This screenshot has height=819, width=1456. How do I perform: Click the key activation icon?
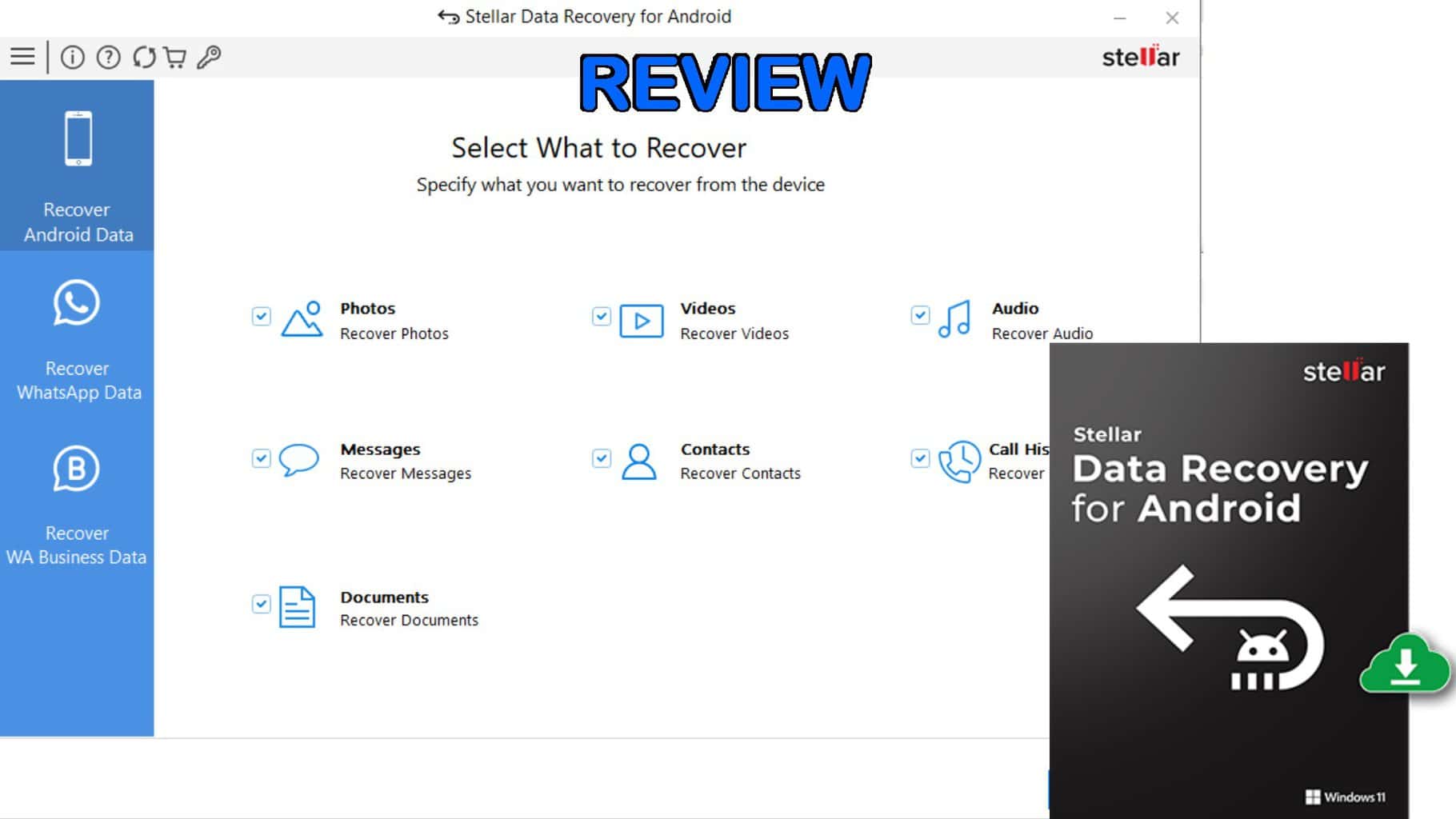click(209, 57)
